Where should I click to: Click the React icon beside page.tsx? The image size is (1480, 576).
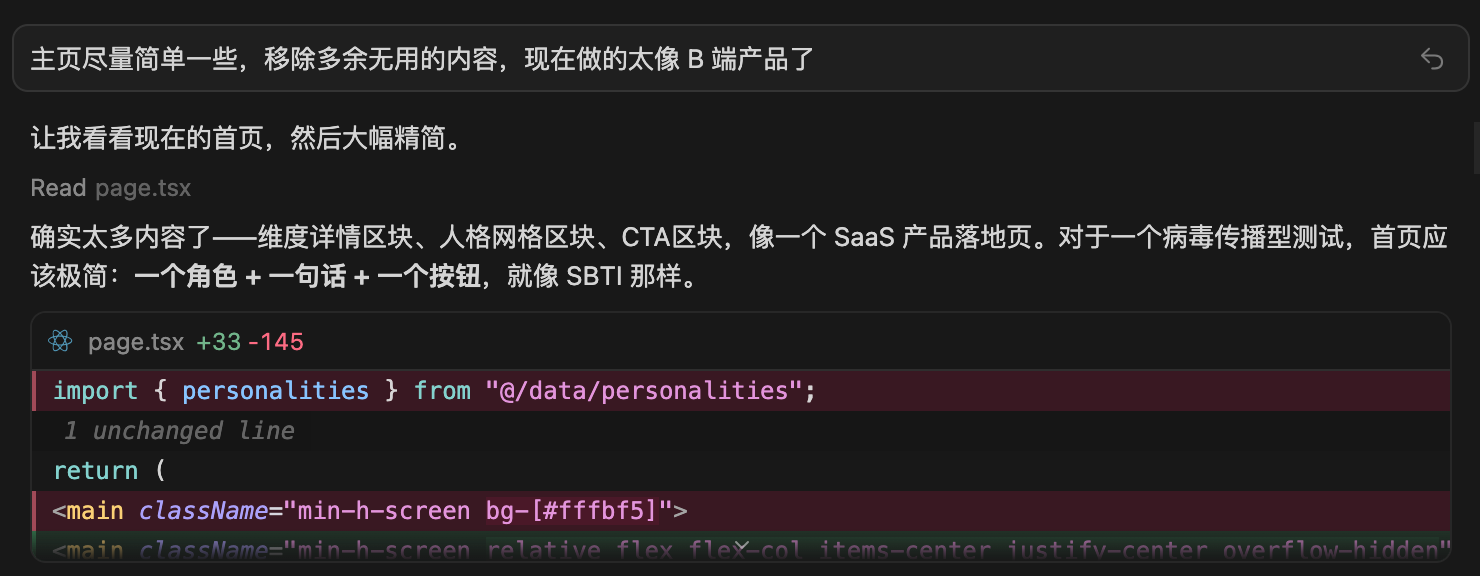pyautogui.click(x=60, y=342)
